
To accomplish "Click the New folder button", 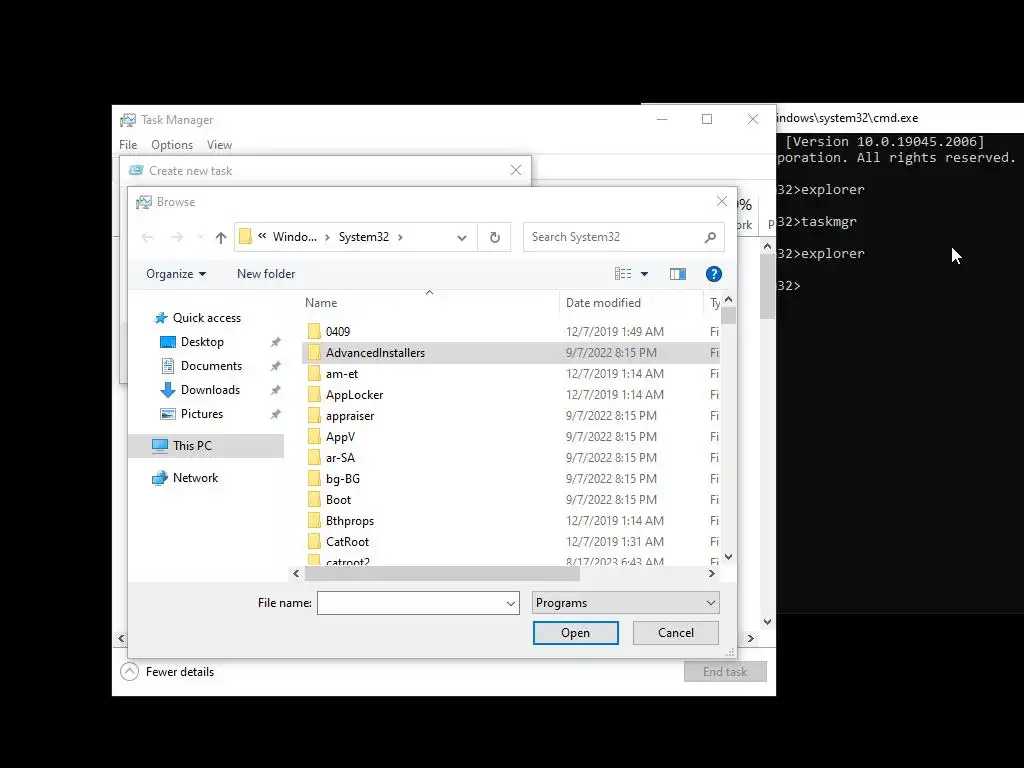I will click(266, 274).
